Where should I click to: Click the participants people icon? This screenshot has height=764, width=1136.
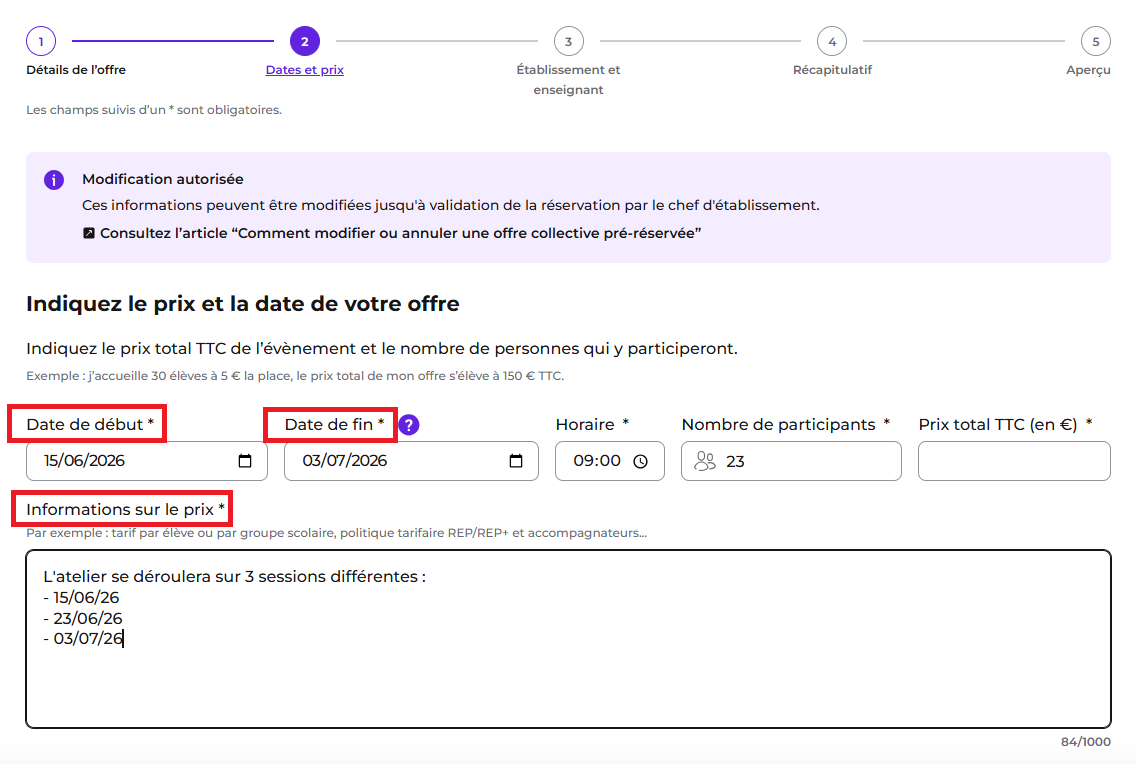coord(705,461)
